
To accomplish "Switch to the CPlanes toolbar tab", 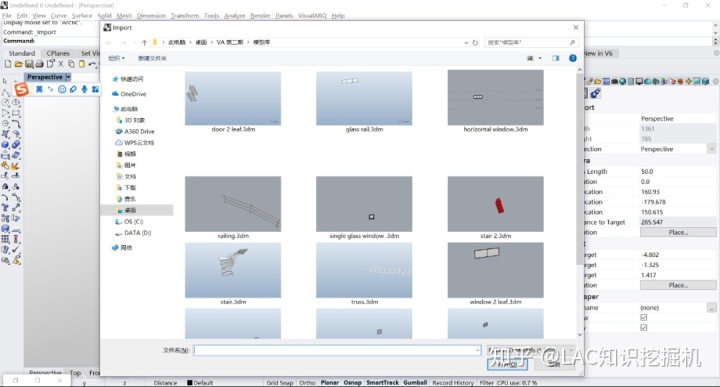I will click(58, 53).
